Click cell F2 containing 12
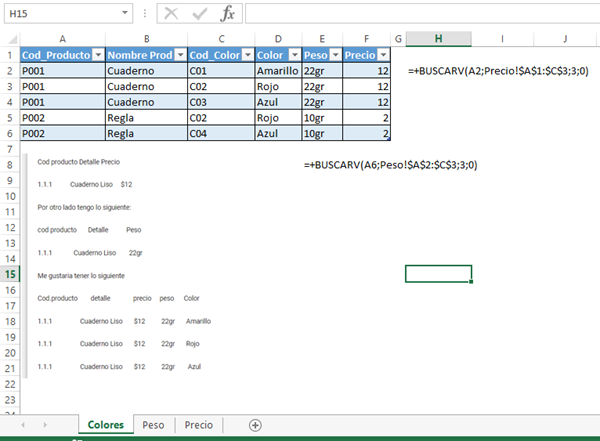The image size is (600, 441). coord(367,71)
